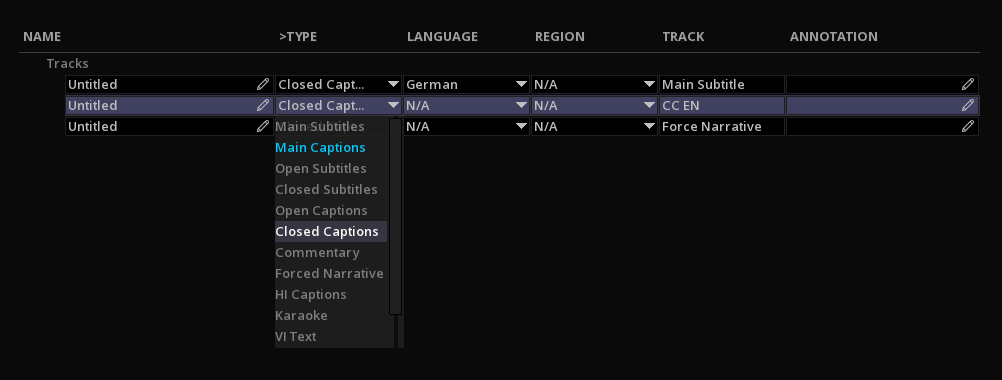
Task: Sort by the >TYPE column header
Action: click(x=298, y=36)
